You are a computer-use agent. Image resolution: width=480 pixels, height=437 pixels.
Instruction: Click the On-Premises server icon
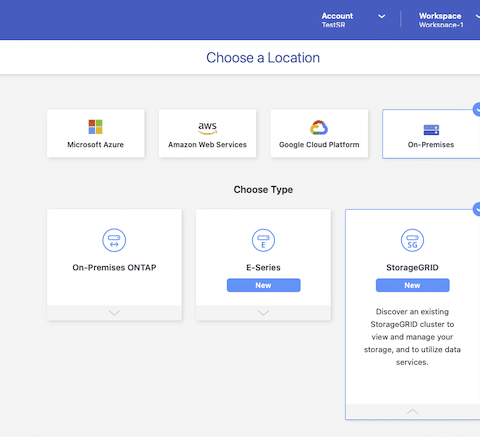tap(431, 130)
